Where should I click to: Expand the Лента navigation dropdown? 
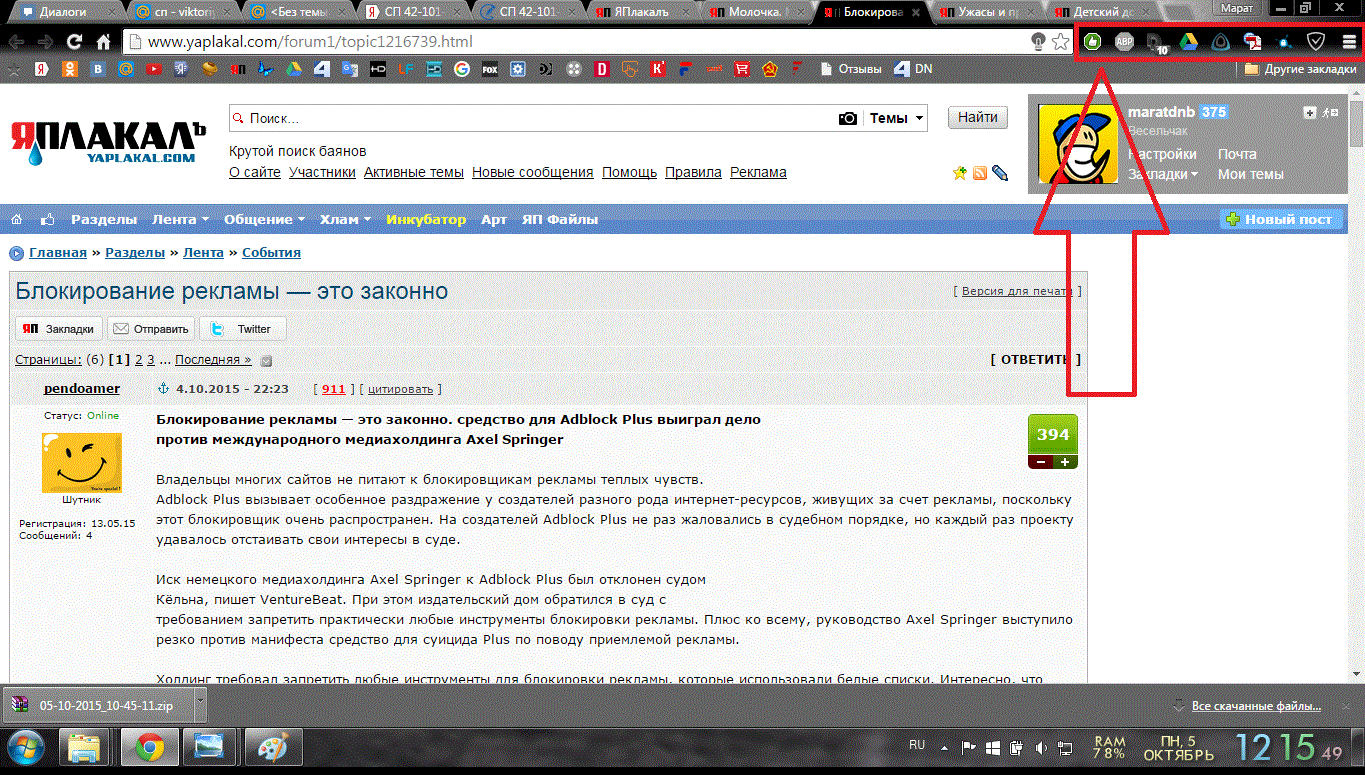click(x=180, y=219)
